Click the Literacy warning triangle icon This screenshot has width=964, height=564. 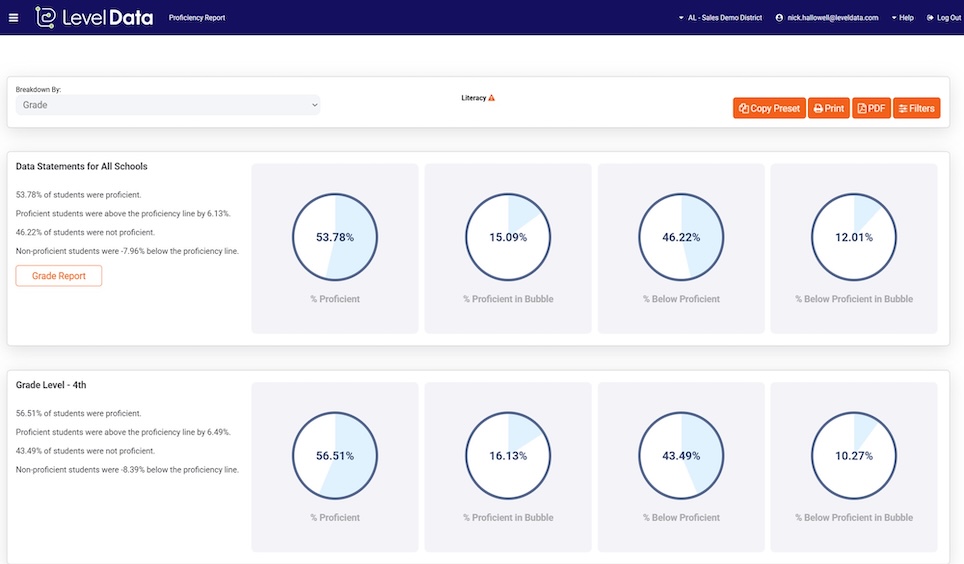click(491, 98)
